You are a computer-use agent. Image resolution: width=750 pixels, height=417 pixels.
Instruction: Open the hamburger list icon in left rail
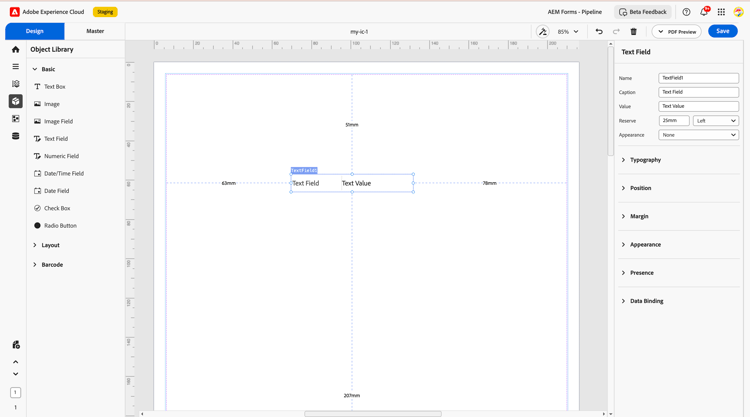coord(15,66)
